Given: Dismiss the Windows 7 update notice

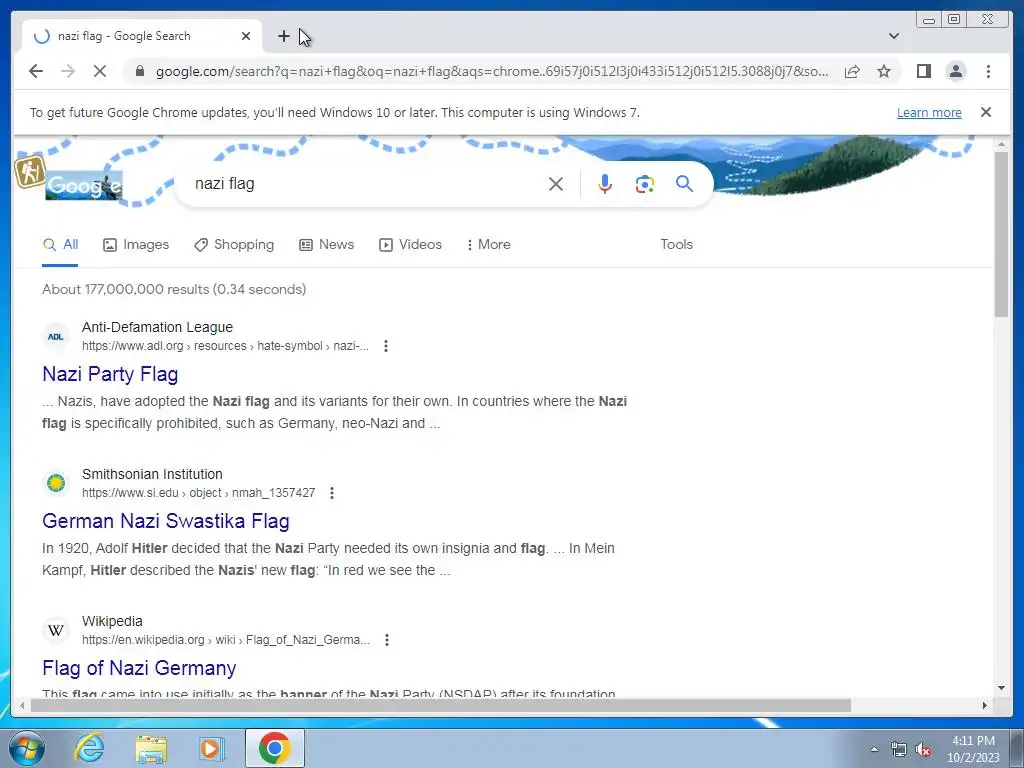Looking at the screenshot, I should pos(986,112).
